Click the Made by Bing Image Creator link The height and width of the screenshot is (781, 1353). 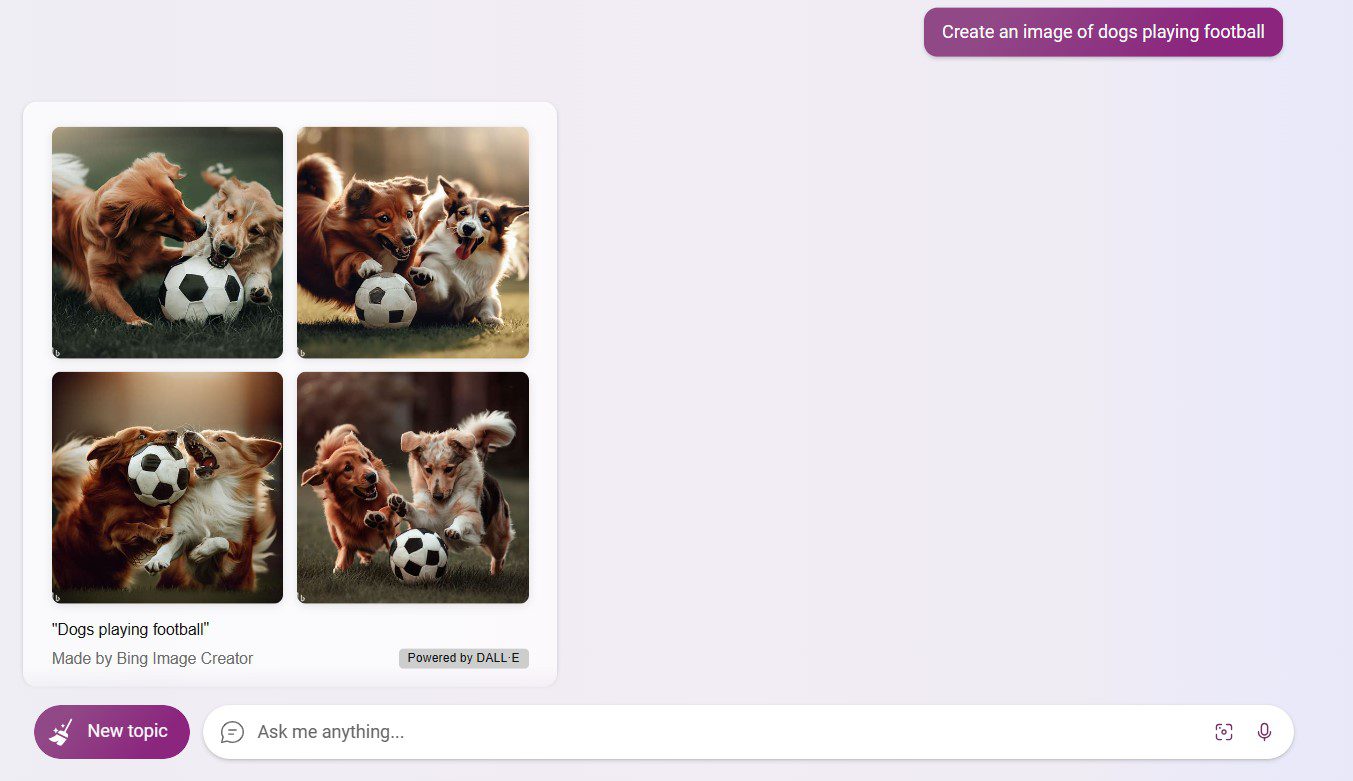(152, 658)
